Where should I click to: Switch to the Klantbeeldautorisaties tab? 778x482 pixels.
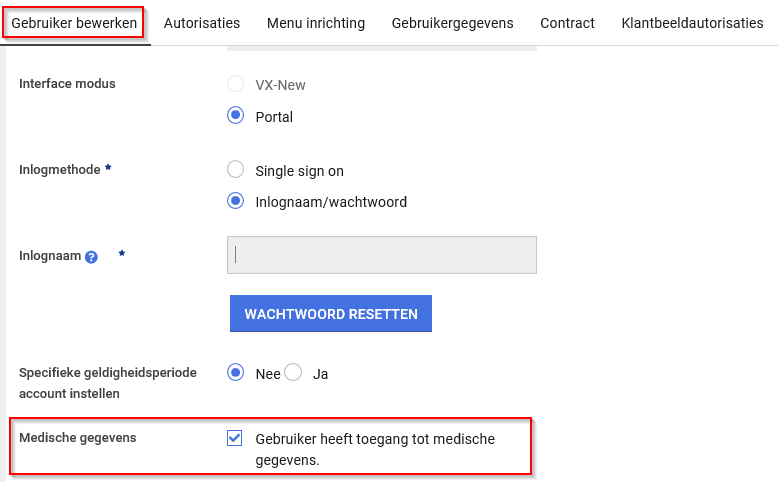(x=692, y=23)
